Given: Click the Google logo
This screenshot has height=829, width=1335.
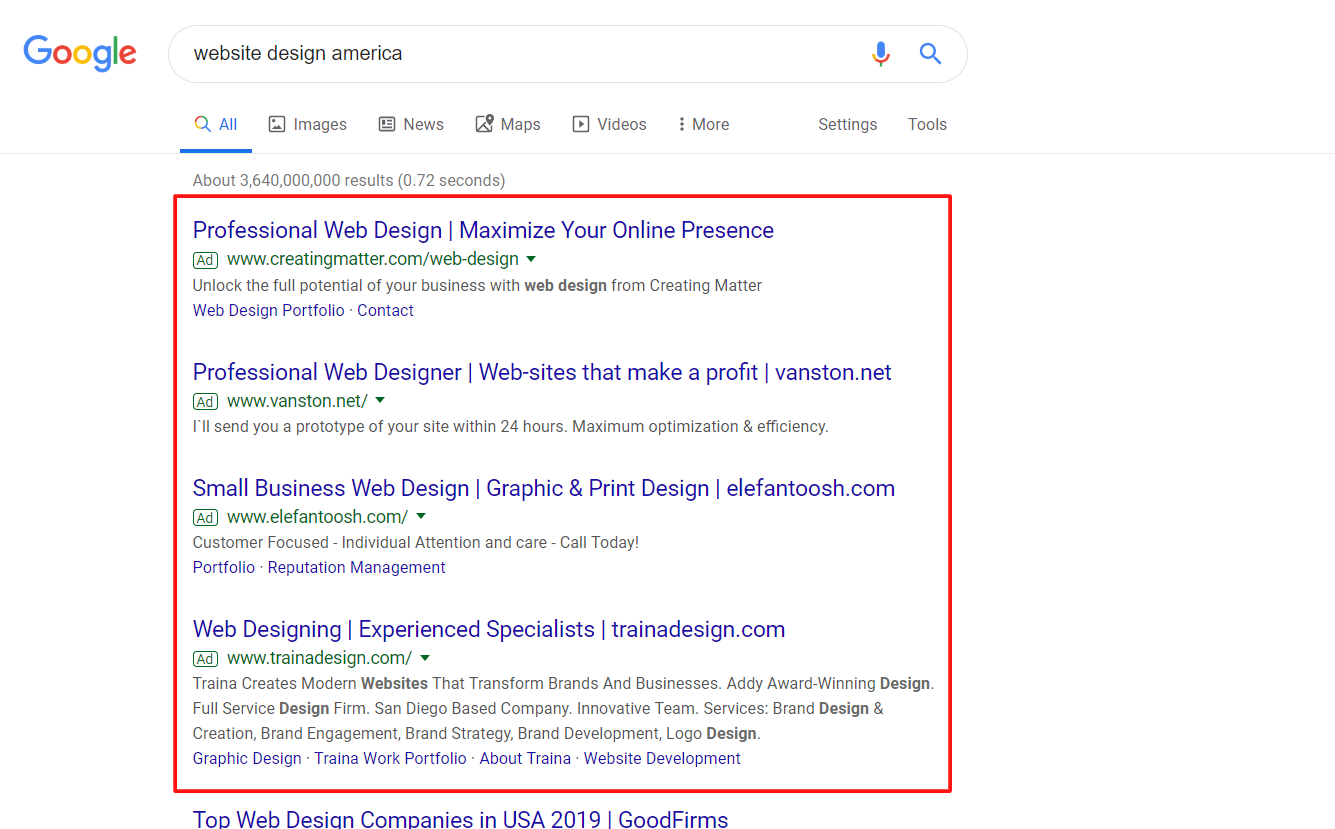Looking at the screenshot, I should click(80, 54).
